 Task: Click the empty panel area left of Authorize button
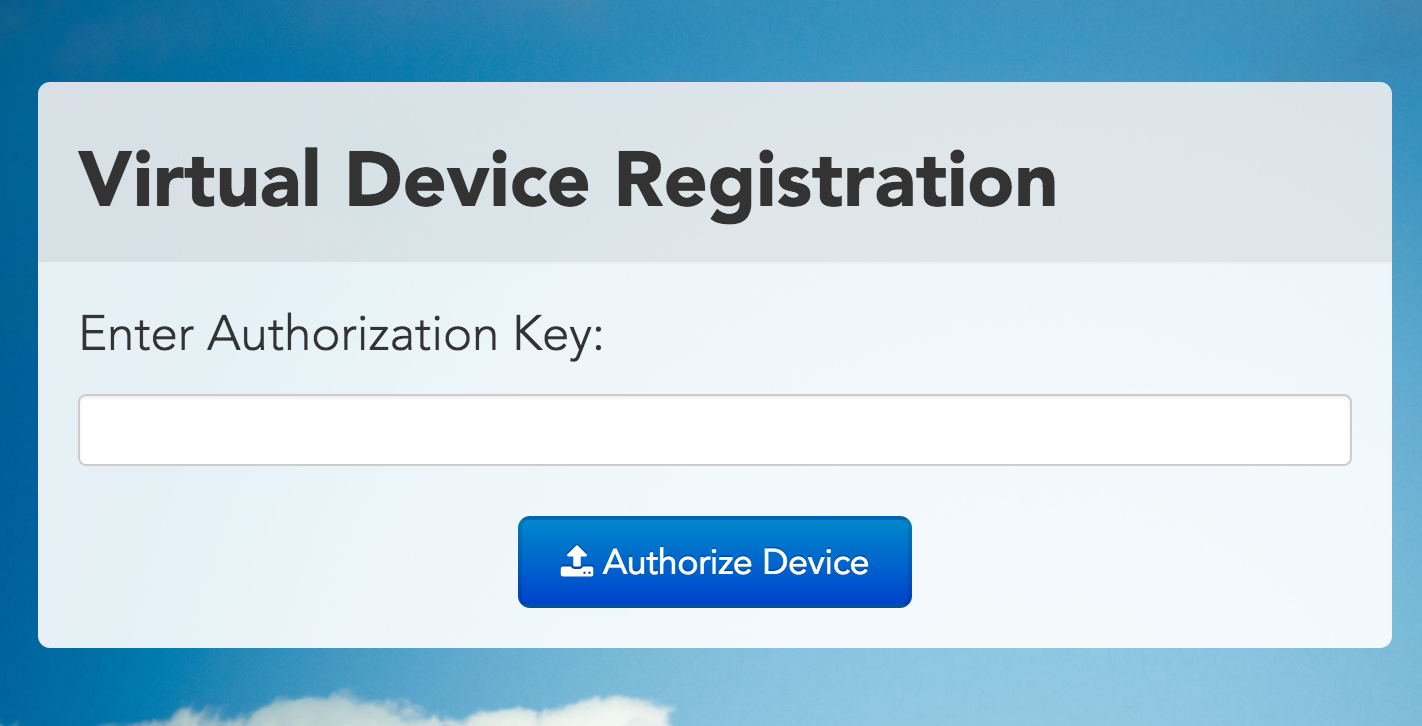click(280, 562)
